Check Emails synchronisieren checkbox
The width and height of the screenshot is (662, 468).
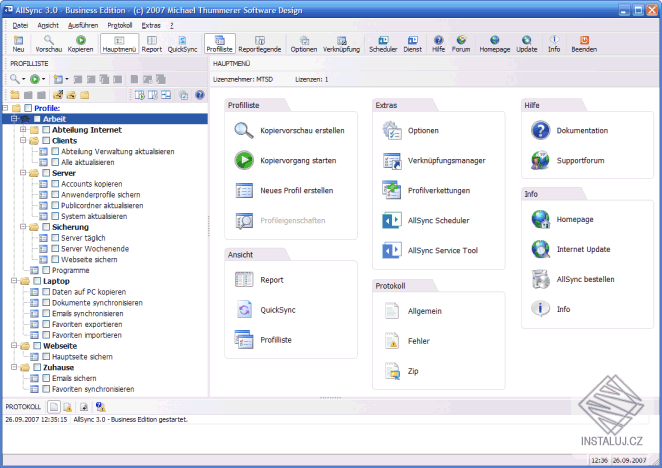(46, 313)
